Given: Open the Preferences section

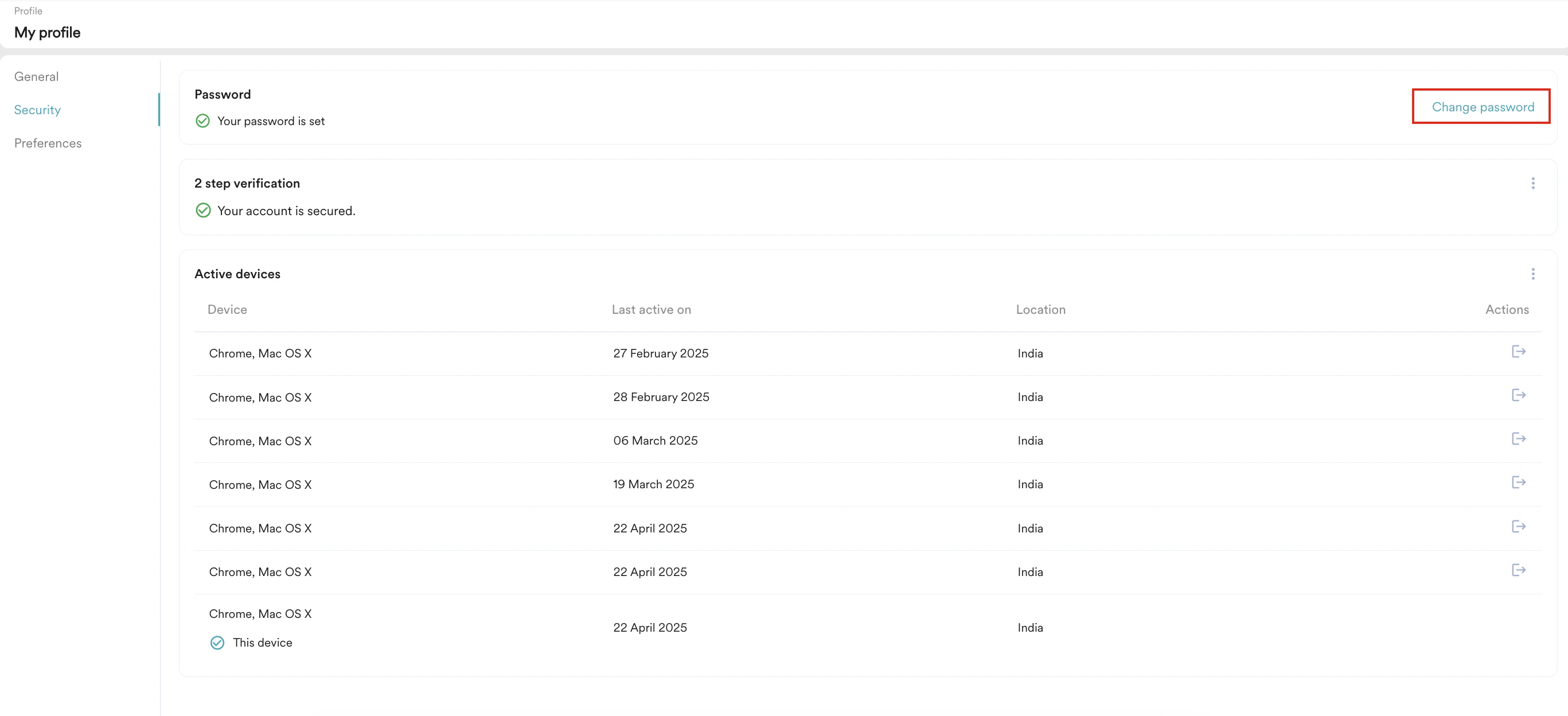Looking at the screenshot, I should click(48, 142).
